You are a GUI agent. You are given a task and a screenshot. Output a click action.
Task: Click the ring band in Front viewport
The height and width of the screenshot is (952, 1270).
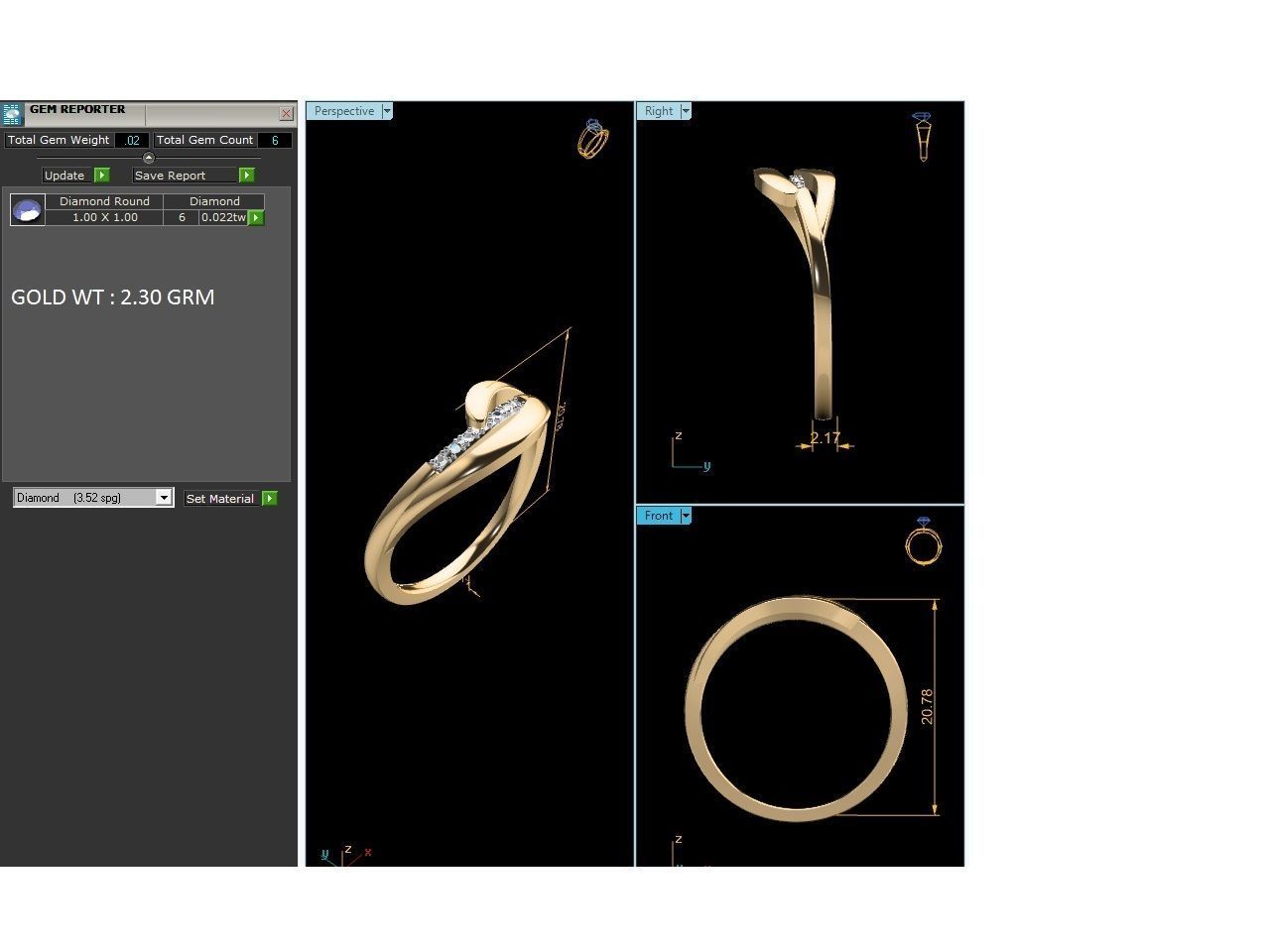[x=796, y=708]
